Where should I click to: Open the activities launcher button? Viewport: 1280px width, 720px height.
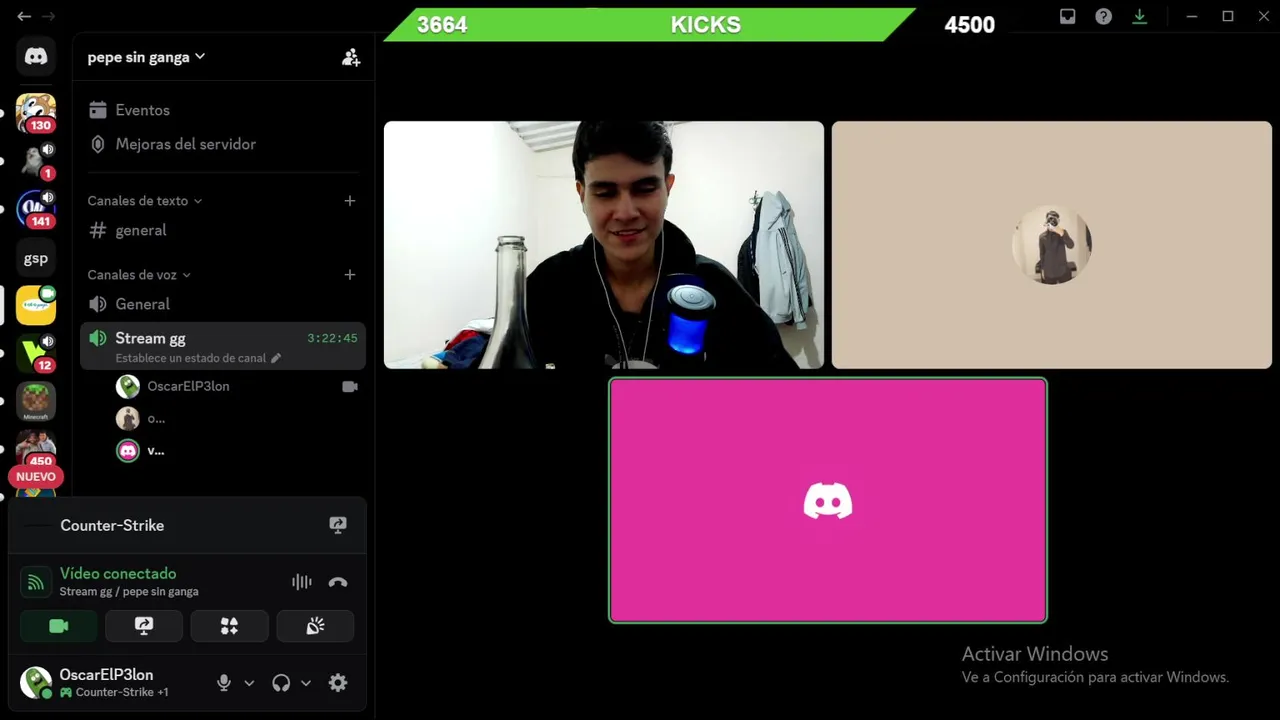point(229,626)
